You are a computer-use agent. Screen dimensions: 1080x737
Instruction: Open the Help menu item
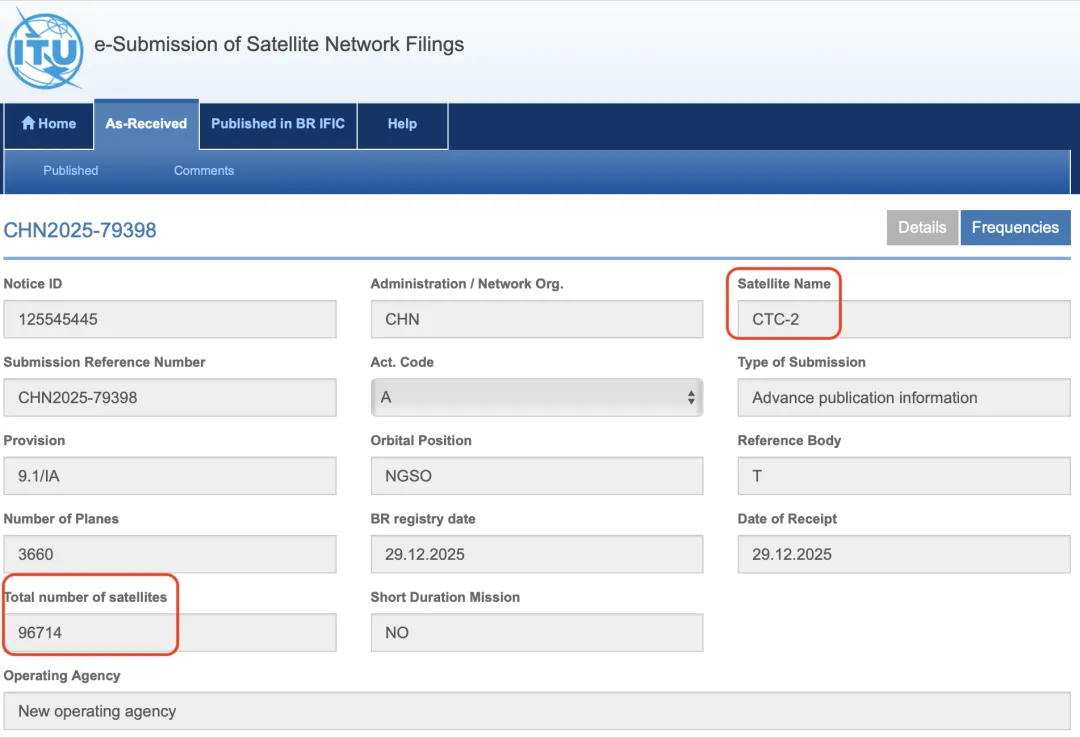[402, 124]
